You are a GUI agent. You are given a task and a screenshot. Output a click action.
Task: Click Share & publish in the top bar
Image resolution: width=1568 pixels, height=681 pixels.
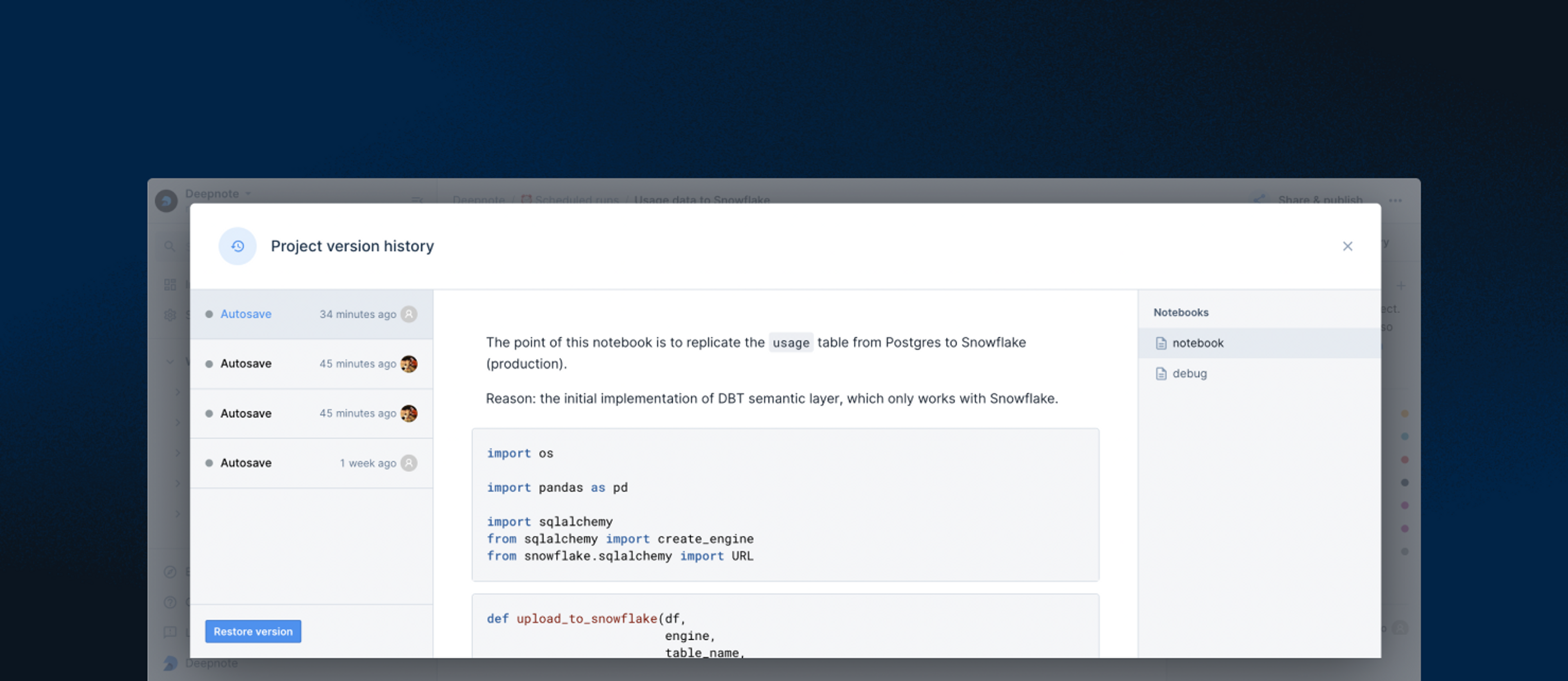[x=1320, y=200]
